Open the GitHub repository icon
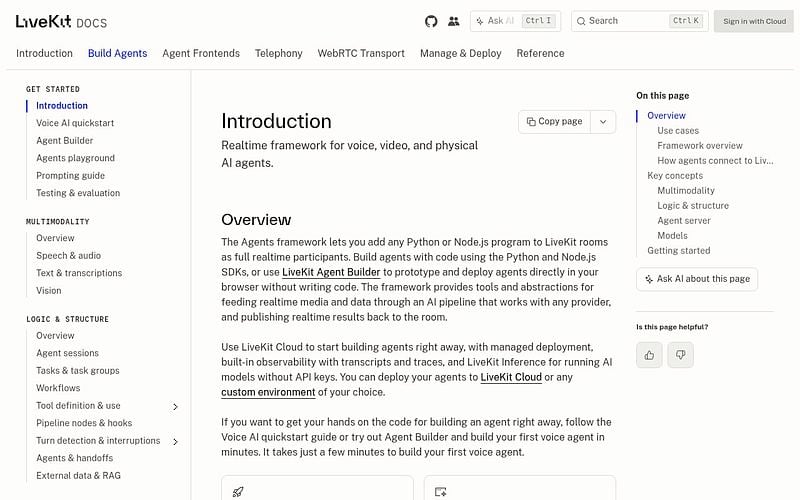Image resolution: width=800 pixels, height=500 pixels. click(431, 21)
